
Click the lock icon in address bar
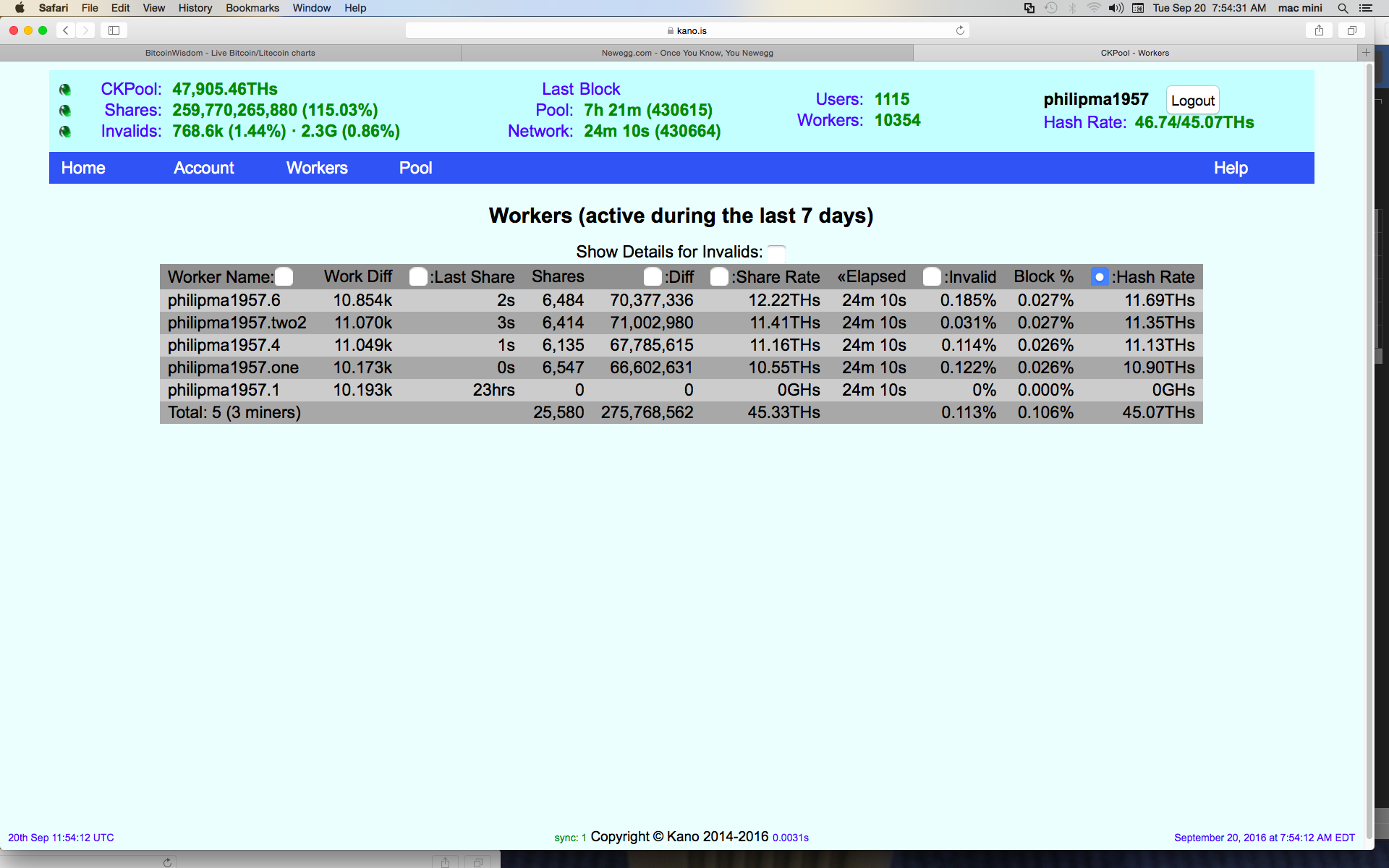[x=671, y=30]
